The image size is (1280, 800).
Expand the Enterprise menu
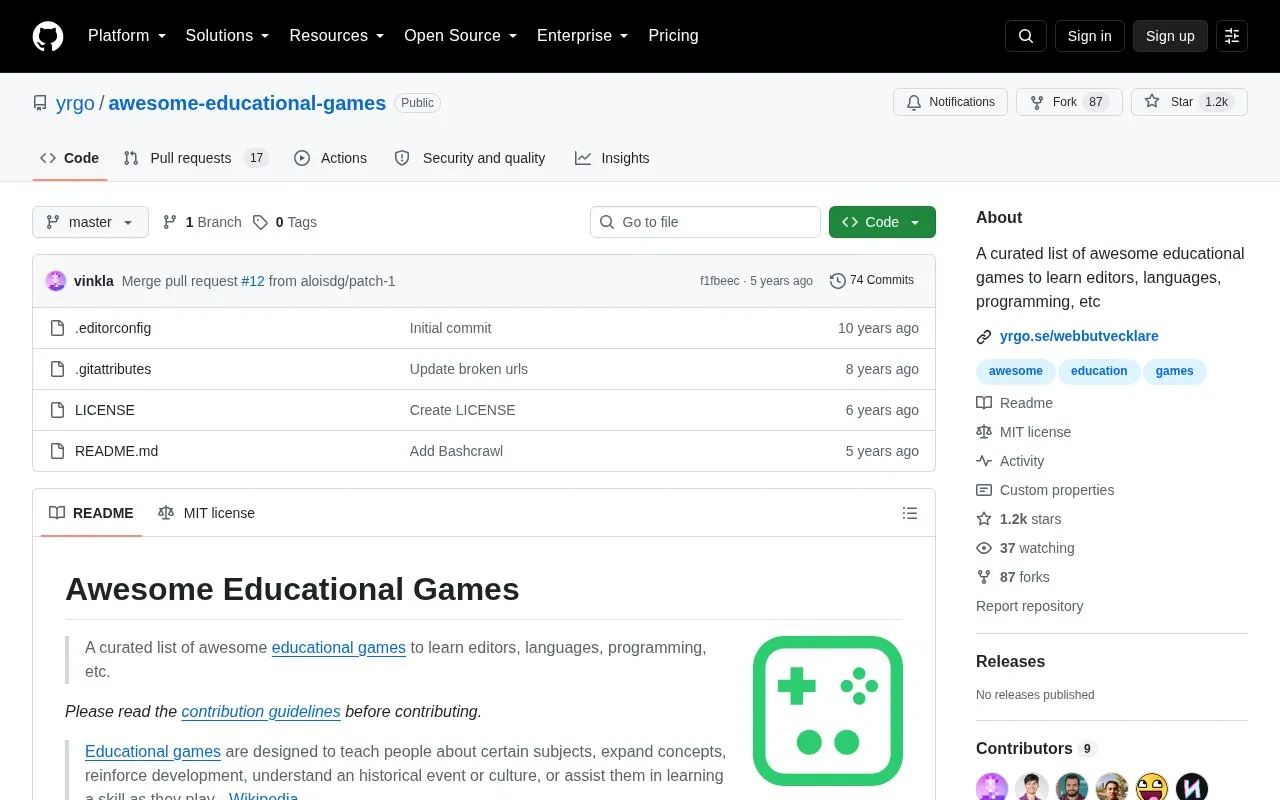[x=582, y=36]
